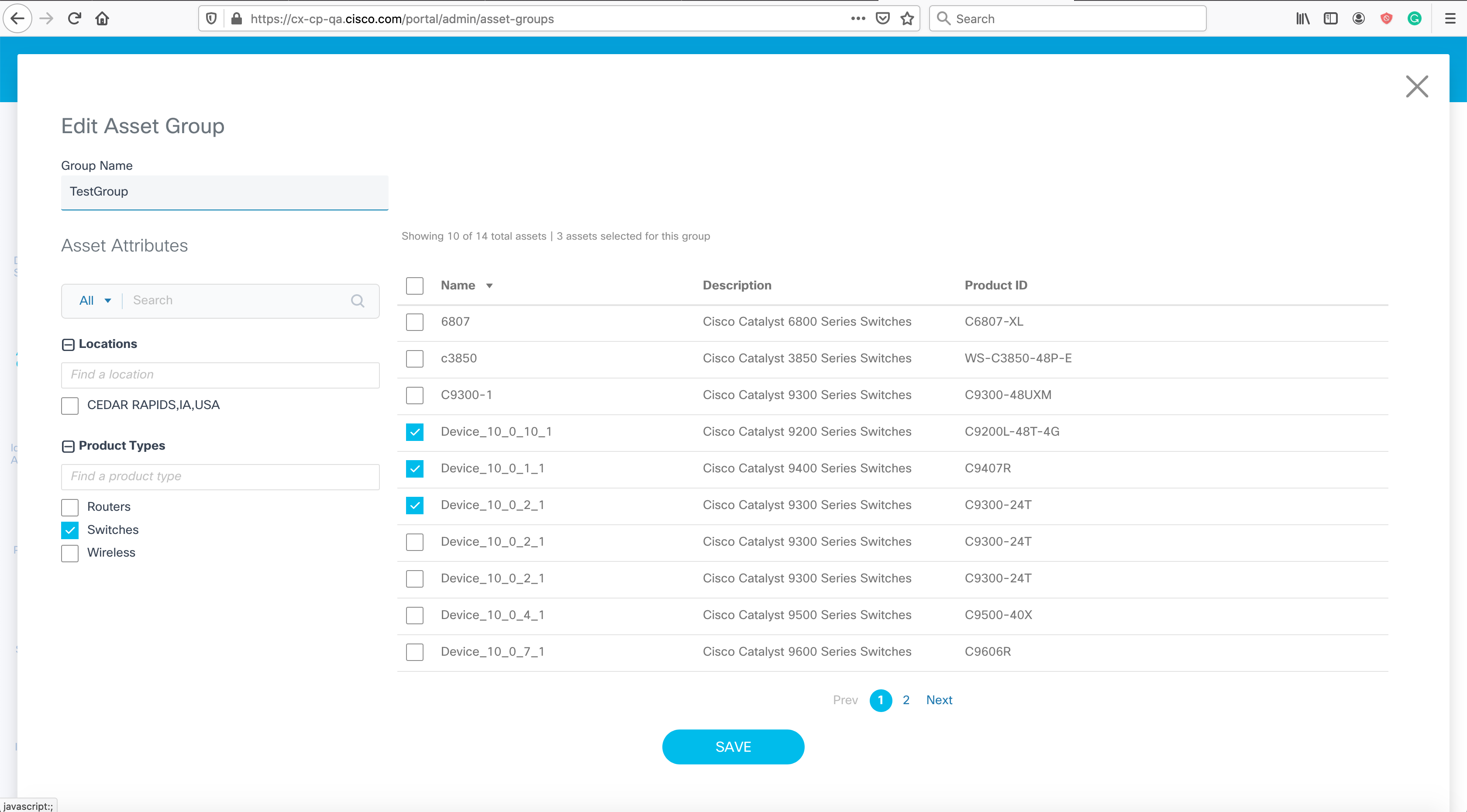Uncheck the Switches product type
This screenshot has height=812, width=1467.
pyautogui.click(x=69, y=530)
